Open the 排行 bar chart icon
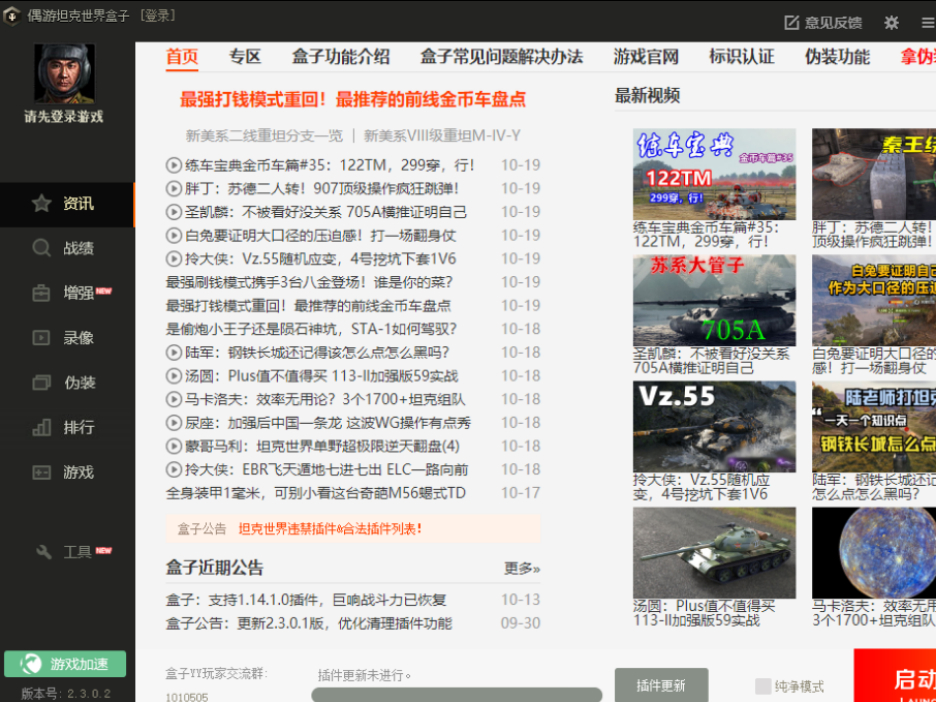 tap(41, 427)
